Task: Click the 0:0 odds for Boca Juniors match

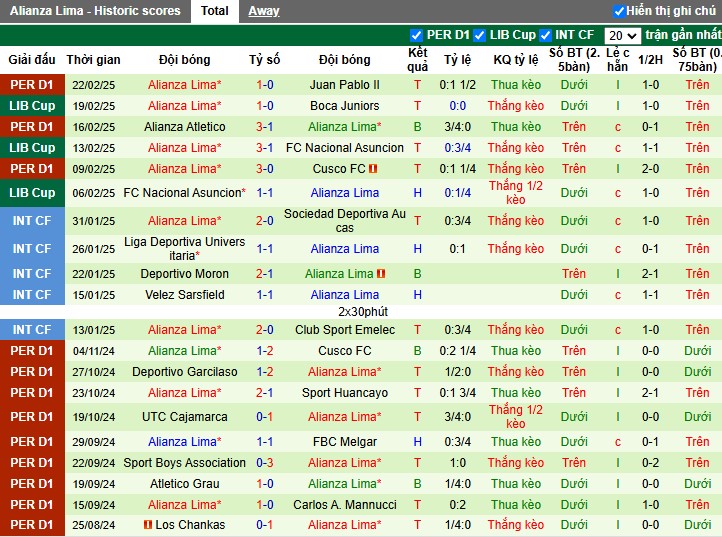Action: [x=457, y=106]
